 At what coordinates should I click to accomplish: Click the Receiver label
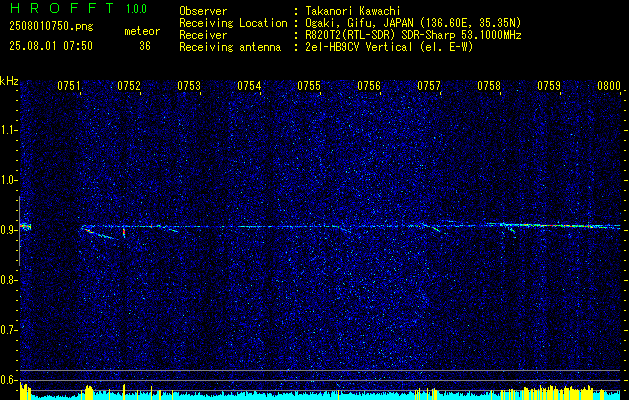coord(203,35)
